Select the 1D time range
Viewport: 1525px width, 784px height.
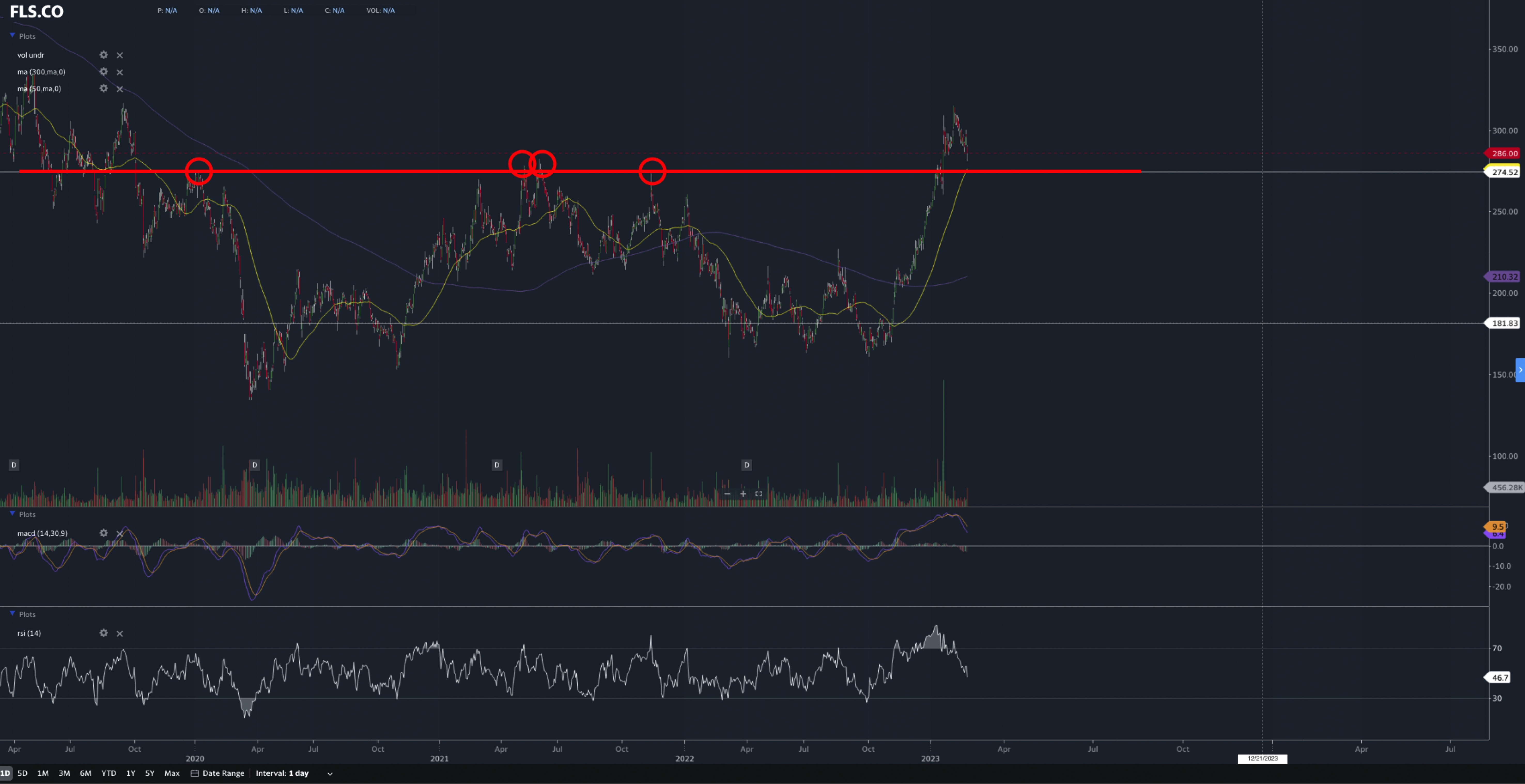[x=5, y=773]
